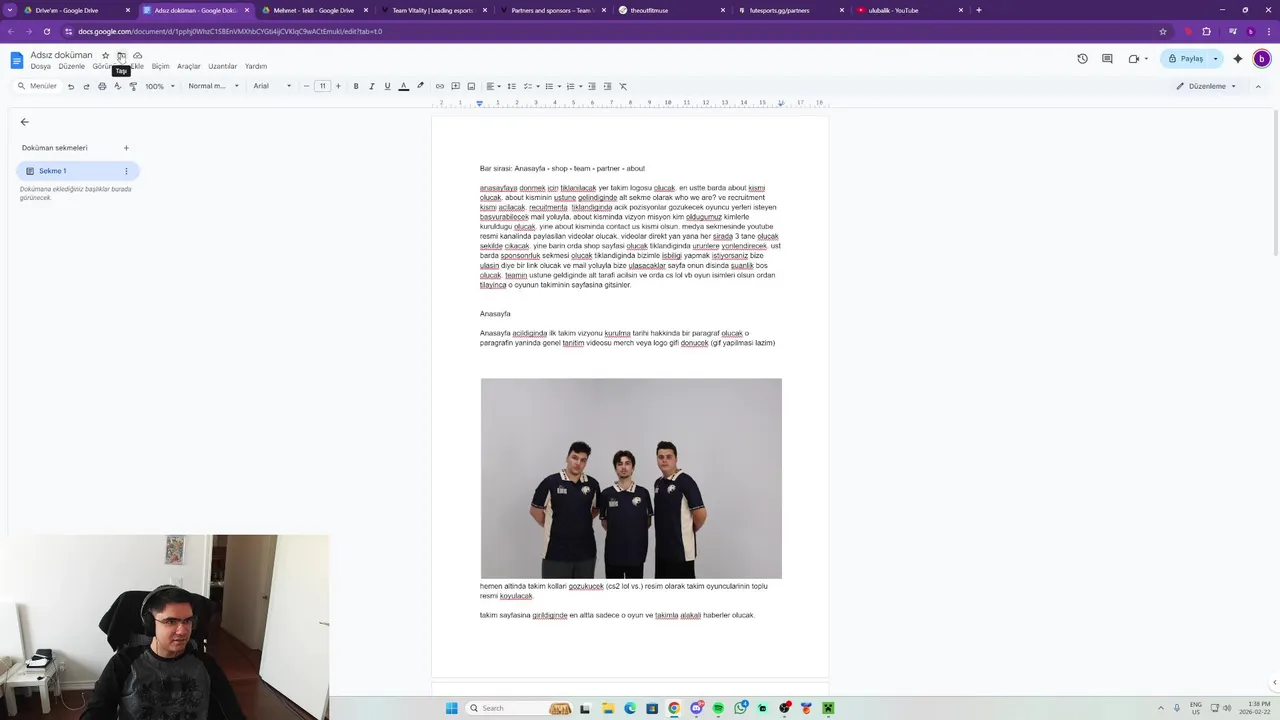Toggle bulleted list
The image size is (1280, 720).
pyautogui.click(x=549, y=86)
